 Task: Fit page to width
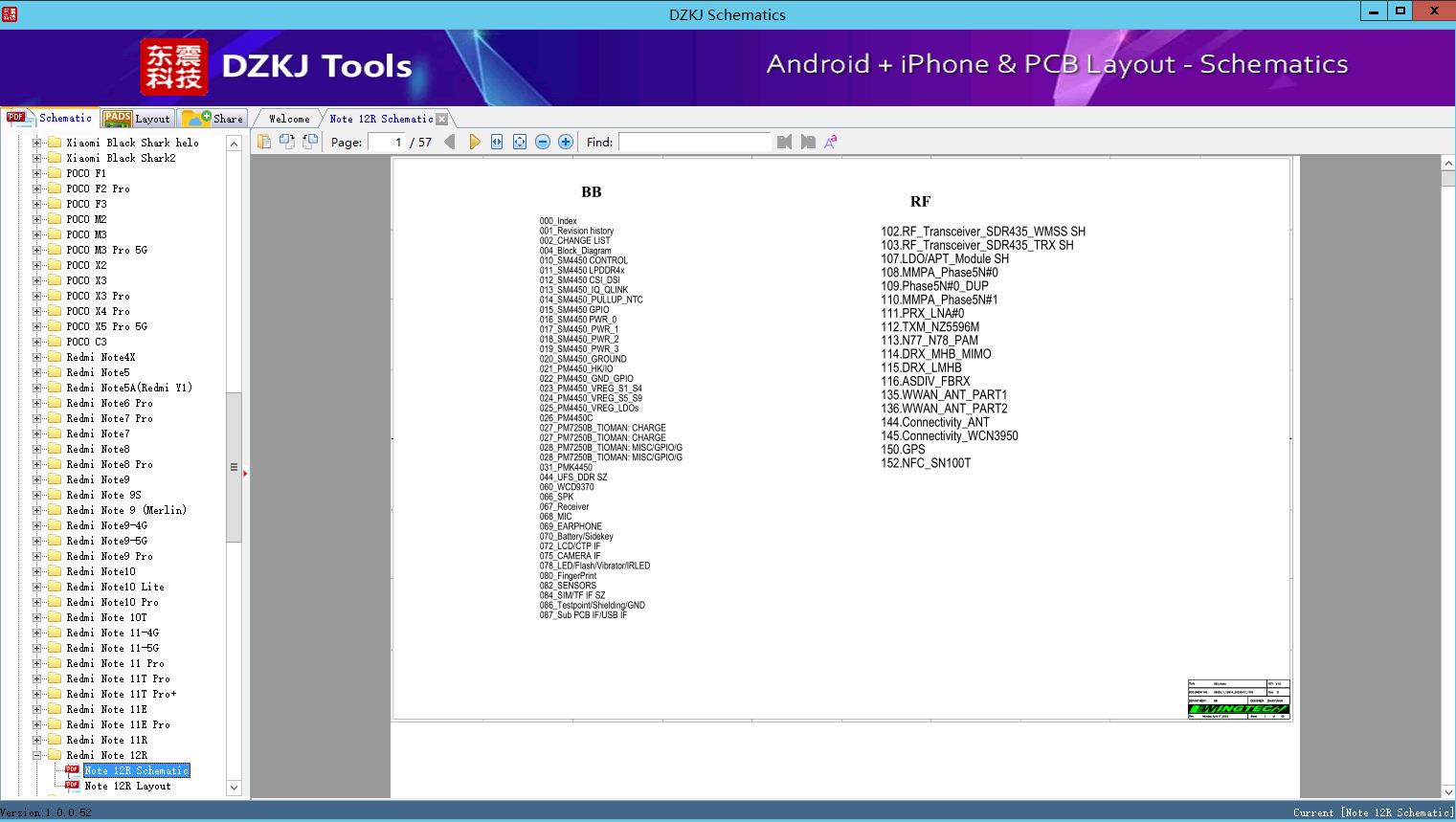[x=497, y=142]
